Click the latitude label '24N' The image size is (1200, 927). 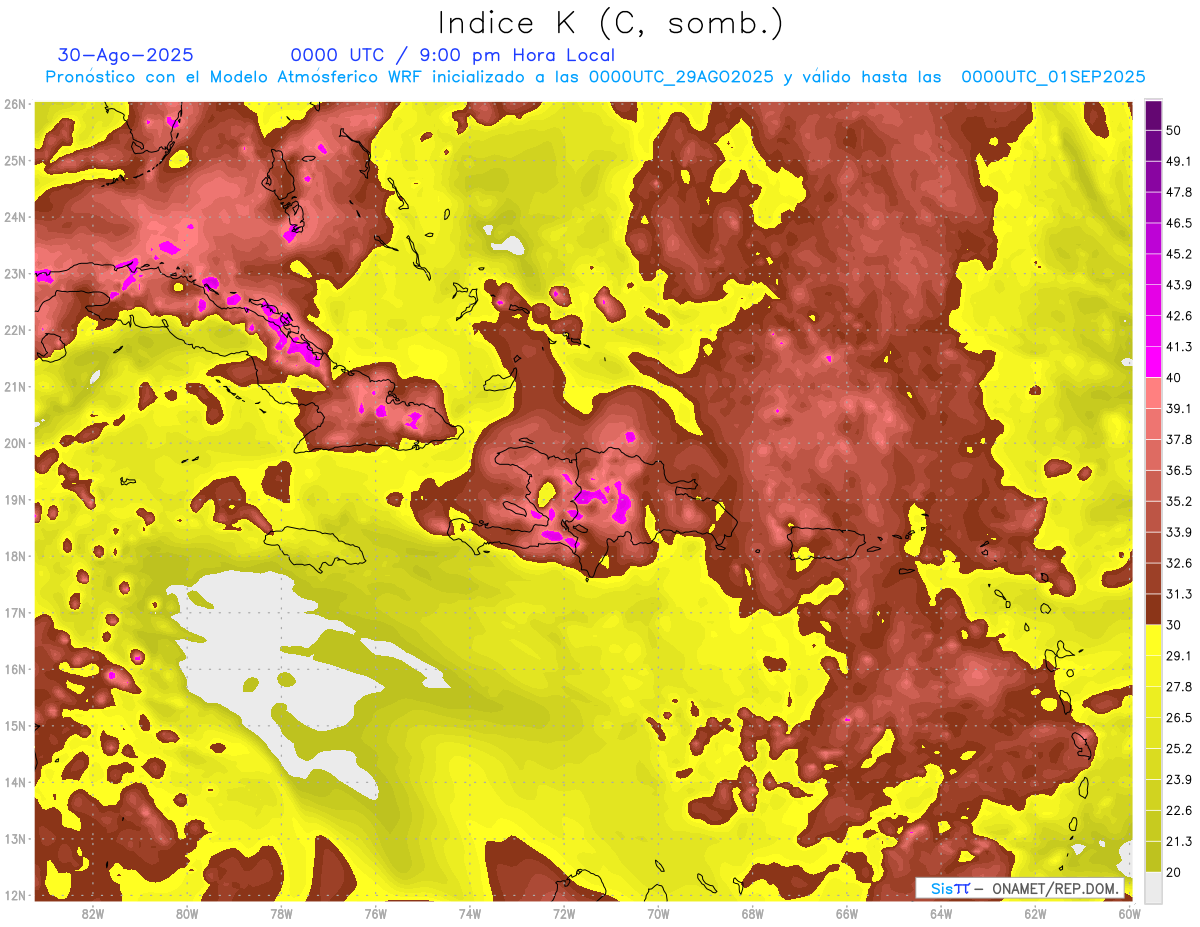click(x=15, y=217)
